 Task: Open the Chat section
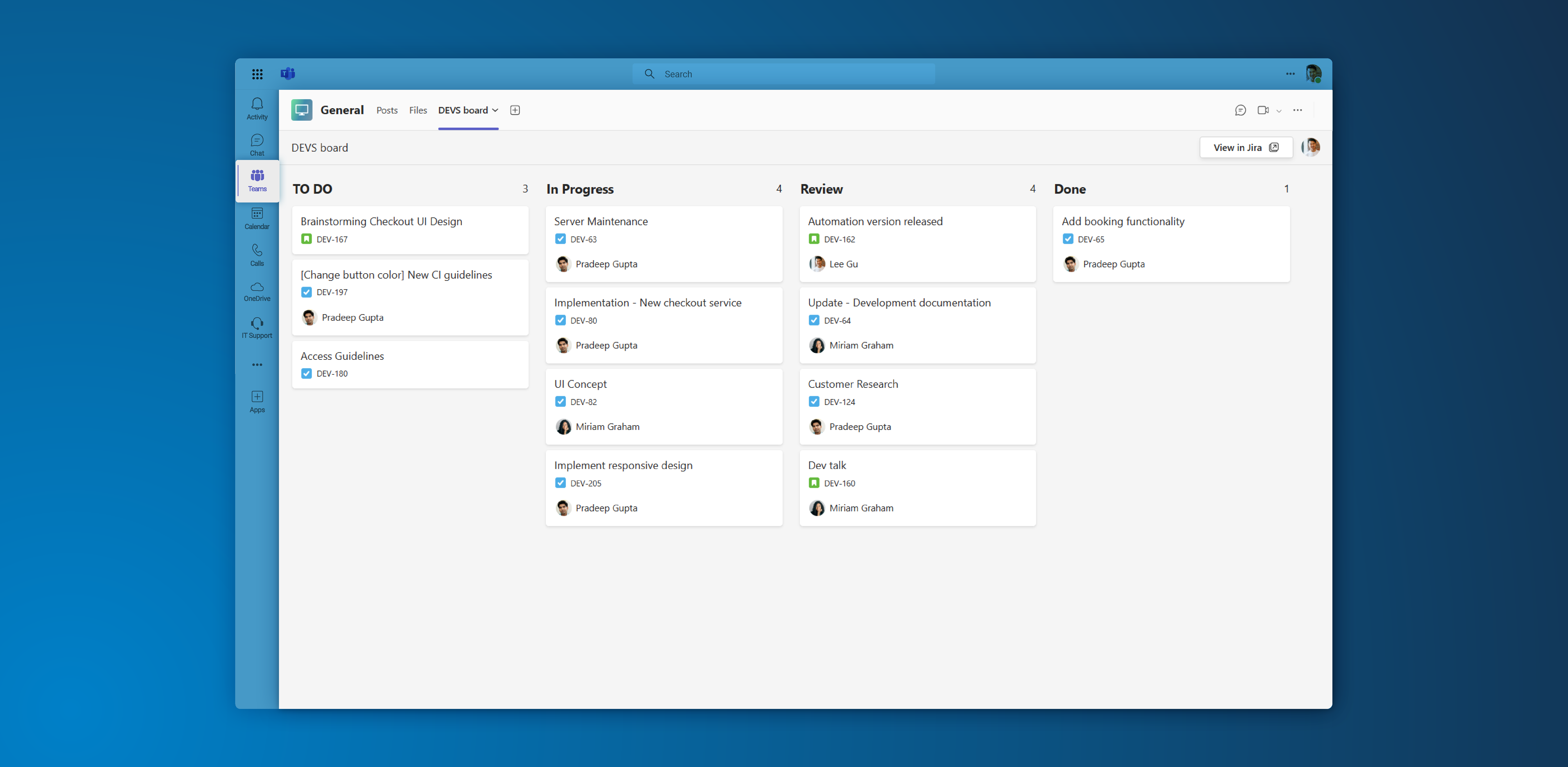pyautogui.click(x=257, y=145)
